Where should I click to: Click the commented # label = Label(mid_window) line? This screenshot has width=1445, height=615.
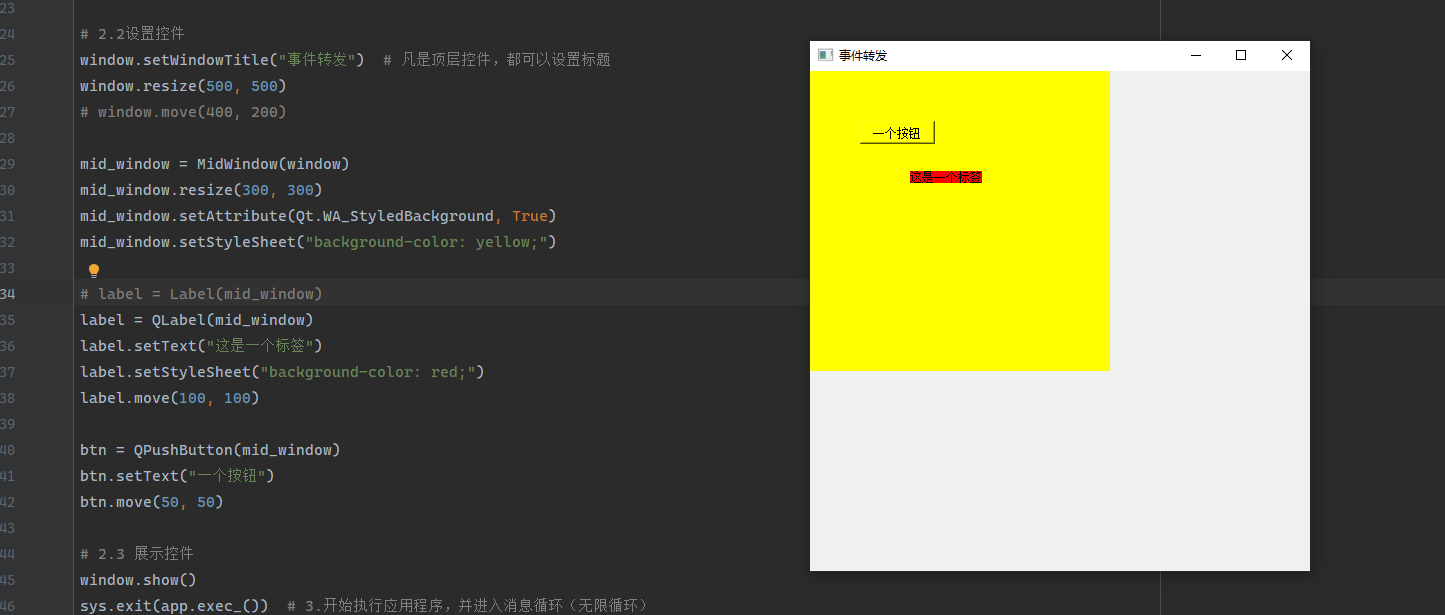click(x=201, y=294)
